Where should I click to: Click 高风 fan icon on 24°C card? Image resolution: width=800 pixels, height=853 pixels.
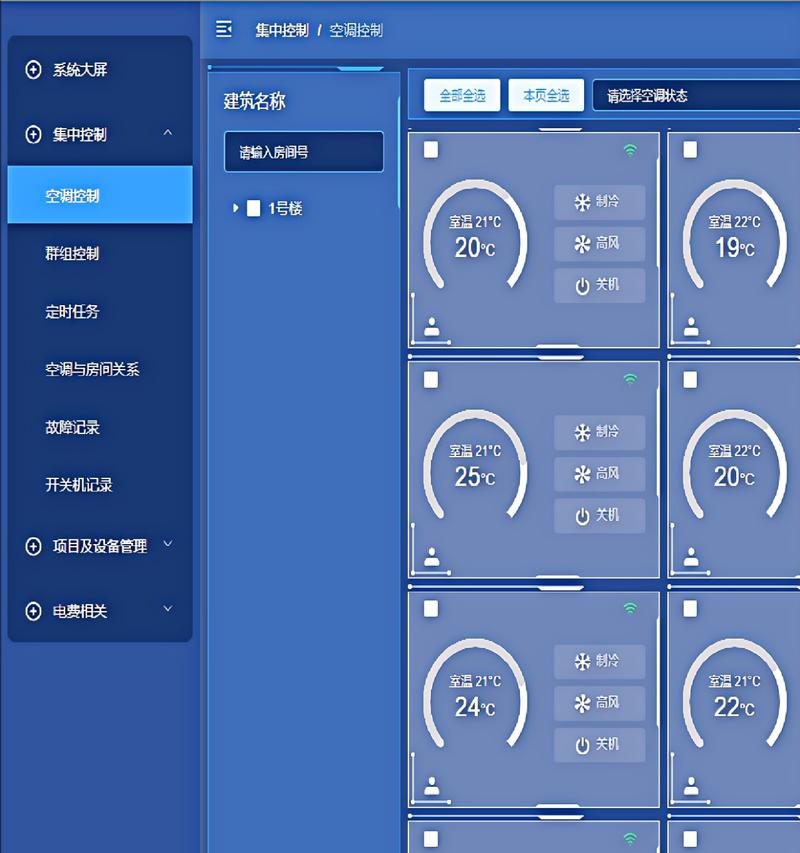tap(582, 703)
